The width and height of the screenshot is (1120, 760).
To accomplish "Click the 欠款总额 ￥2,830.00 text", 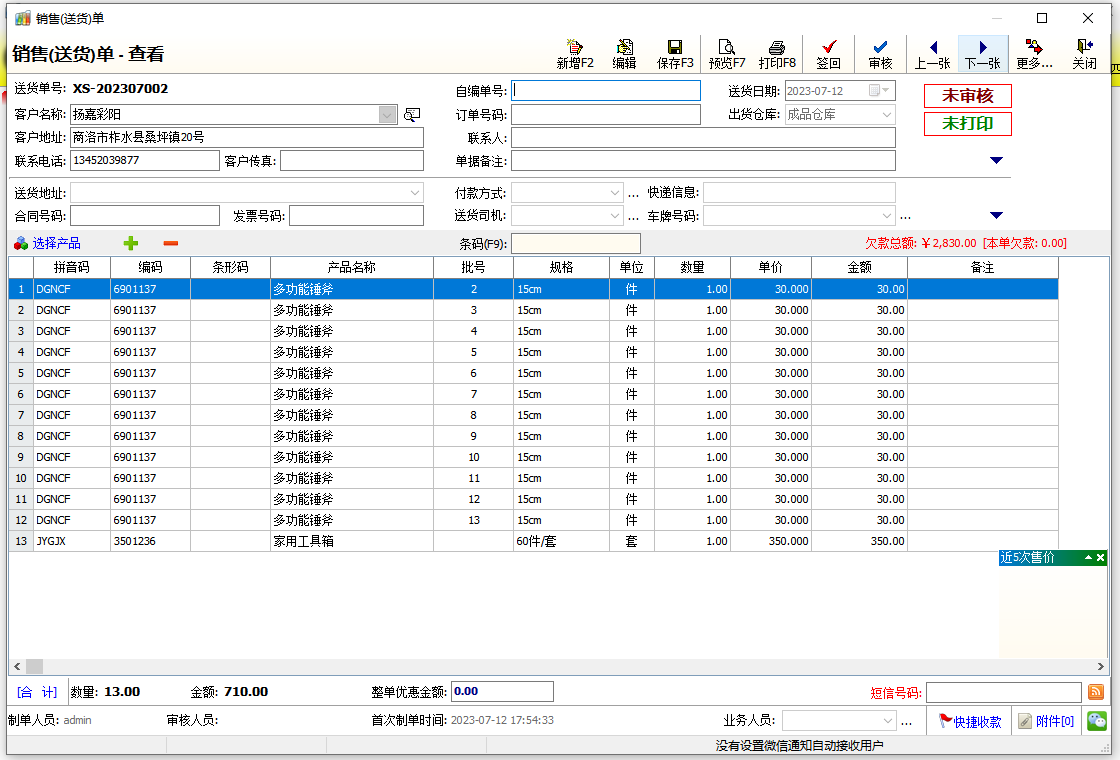I will [921, 244].
